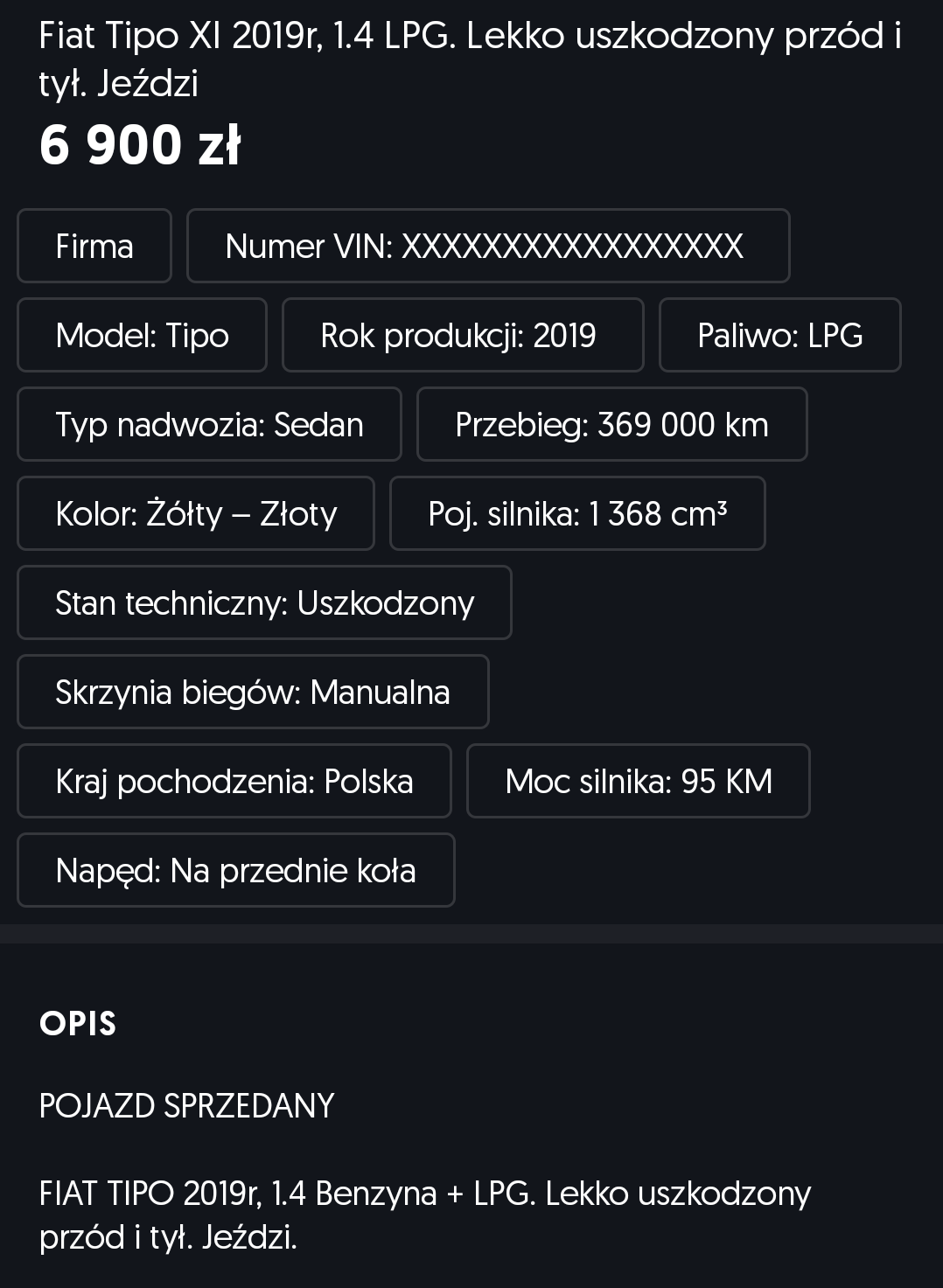Select the Kolor: Żółty – Złoty tag
943x1288 pixels.
196,513
